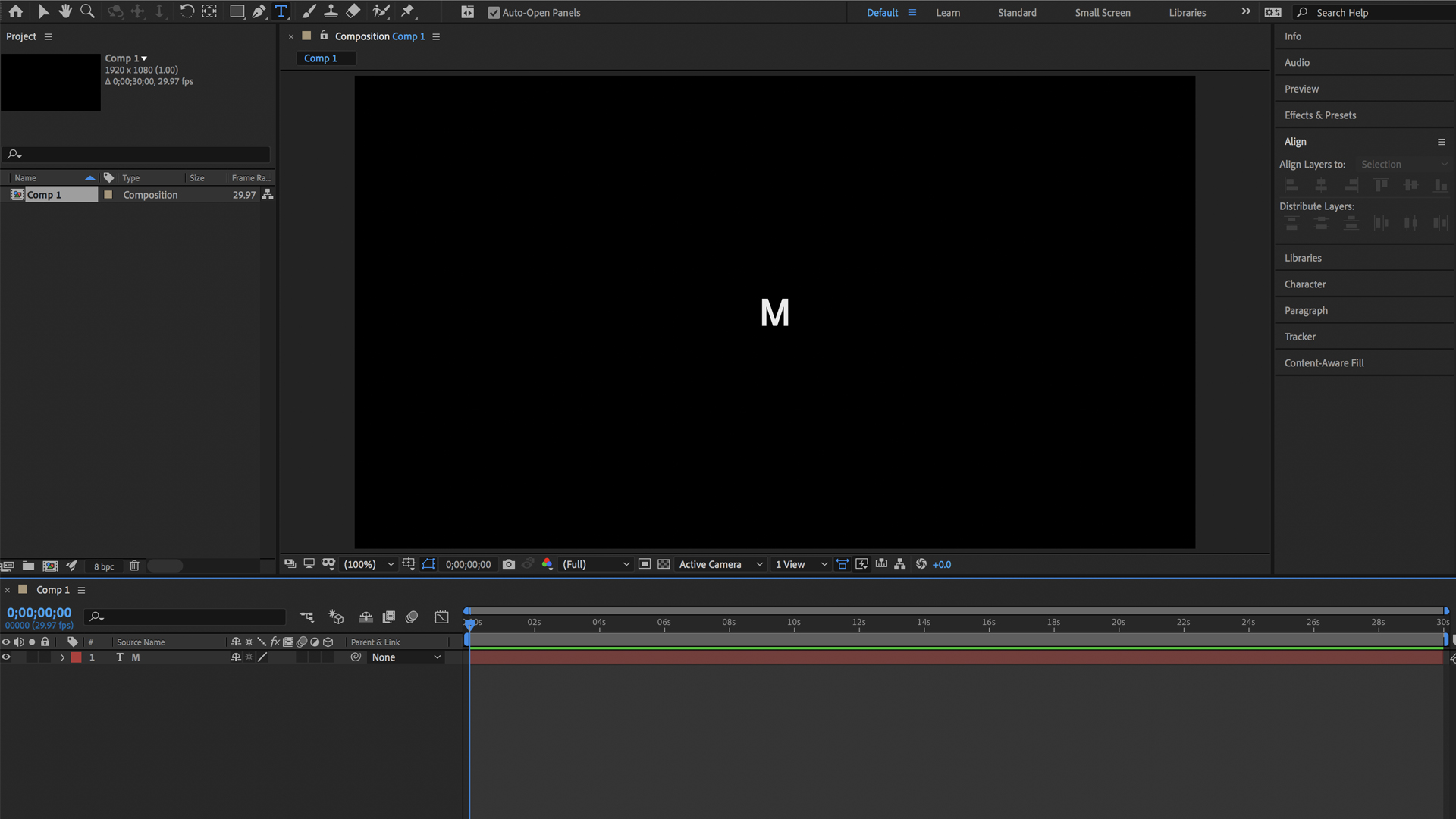This screenshot has height=819, width=1456.
Task: Select the Zoom tool
Action: pos(87,11)
